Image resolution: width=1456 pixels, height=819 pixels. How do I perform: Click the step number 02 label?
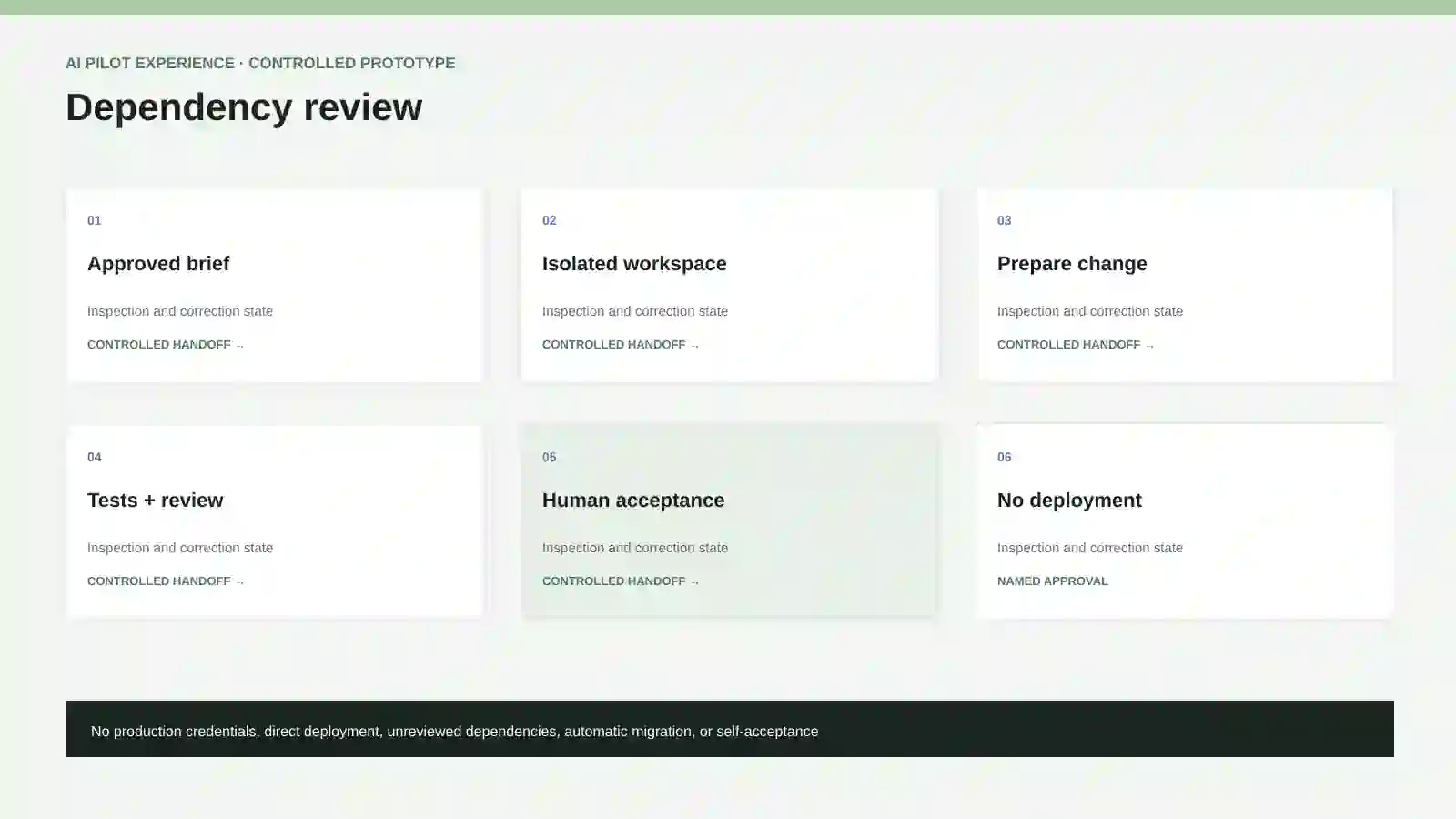click(550, 220)
